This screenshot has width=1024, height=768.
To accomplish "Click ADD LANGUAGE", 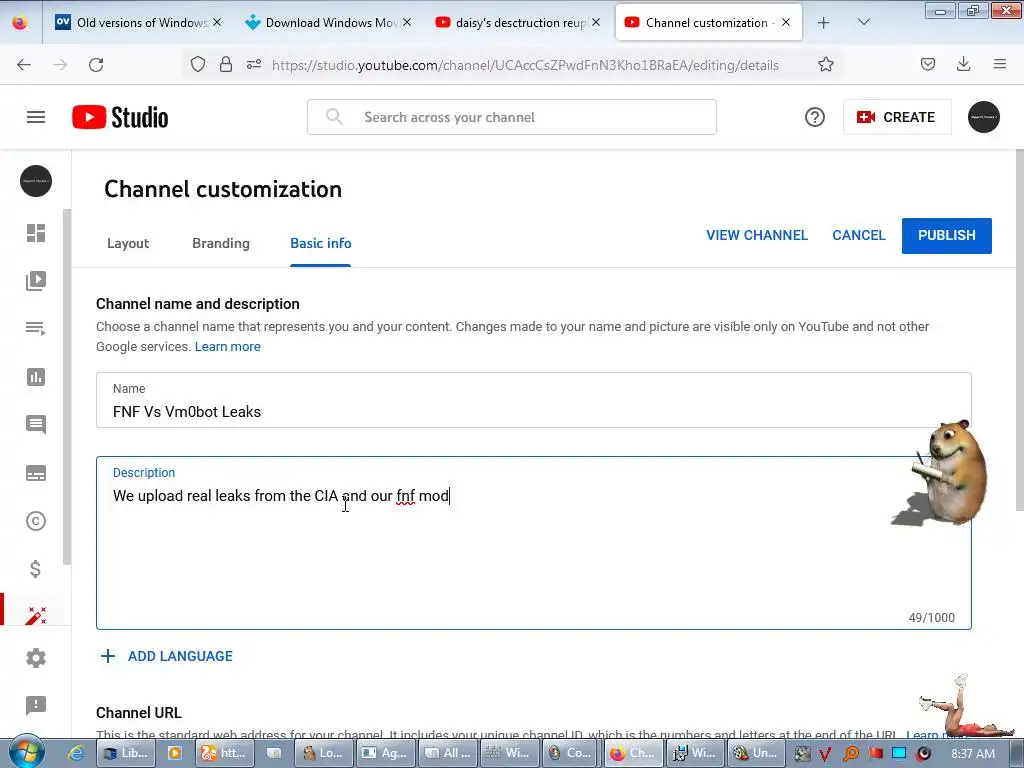I will tap(167, 656).
